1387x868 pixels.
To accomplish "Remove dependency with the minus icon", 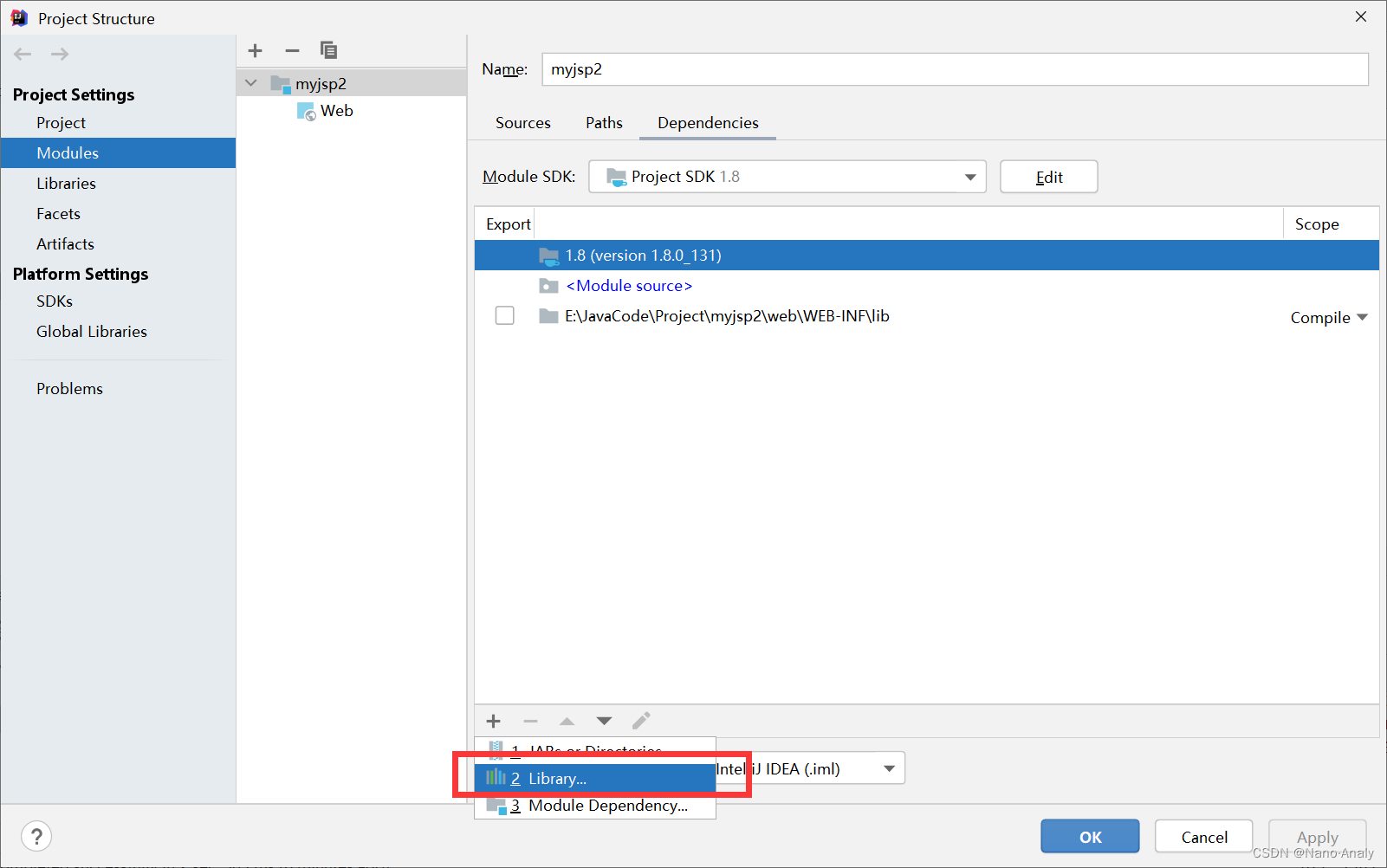I will coord(530,721).
